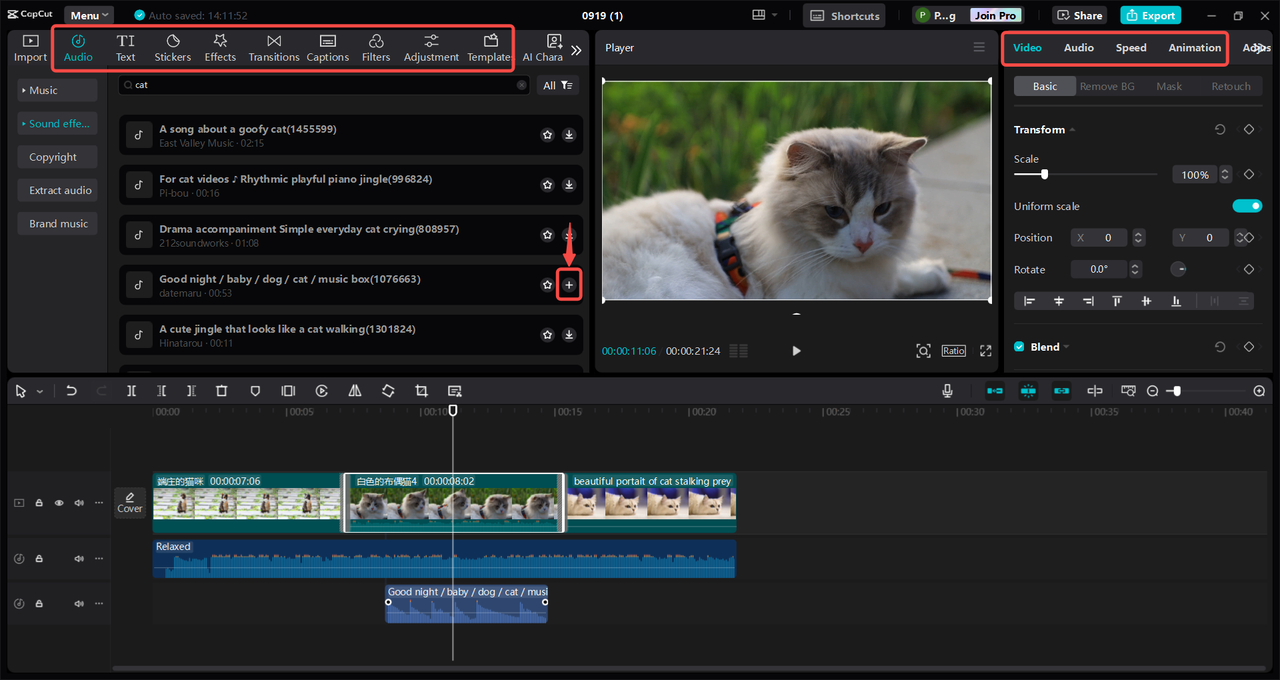Switch to the Animation tab
This screenshot has height=680, width=1280.
(x=1195, y=48)
